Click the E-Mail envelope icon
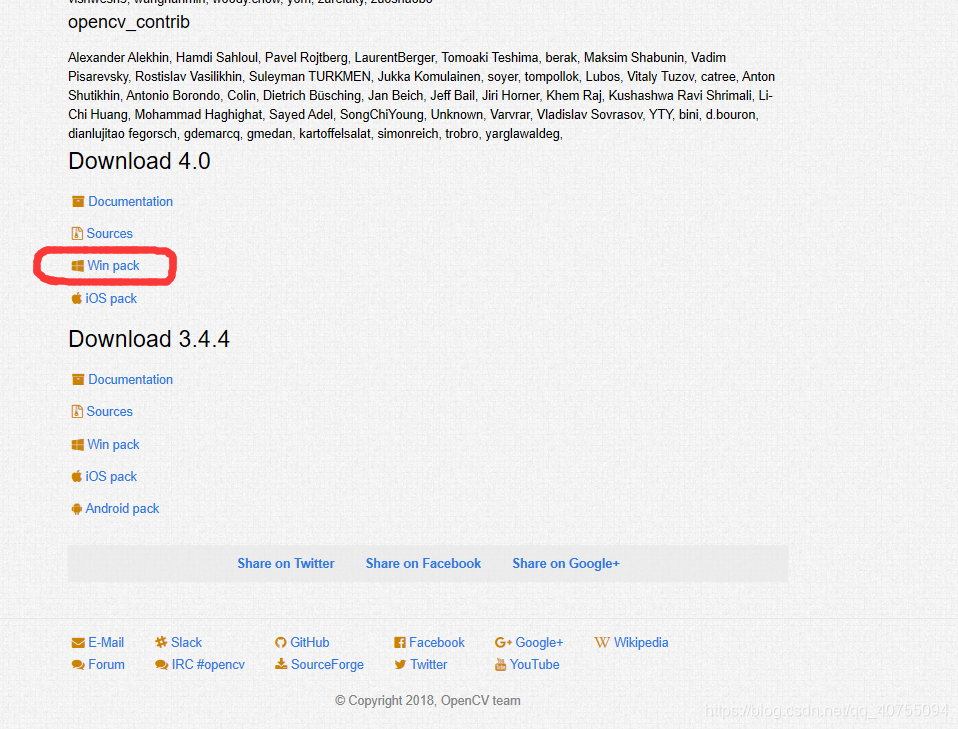958x729 pixels. (x=78, y=643)
